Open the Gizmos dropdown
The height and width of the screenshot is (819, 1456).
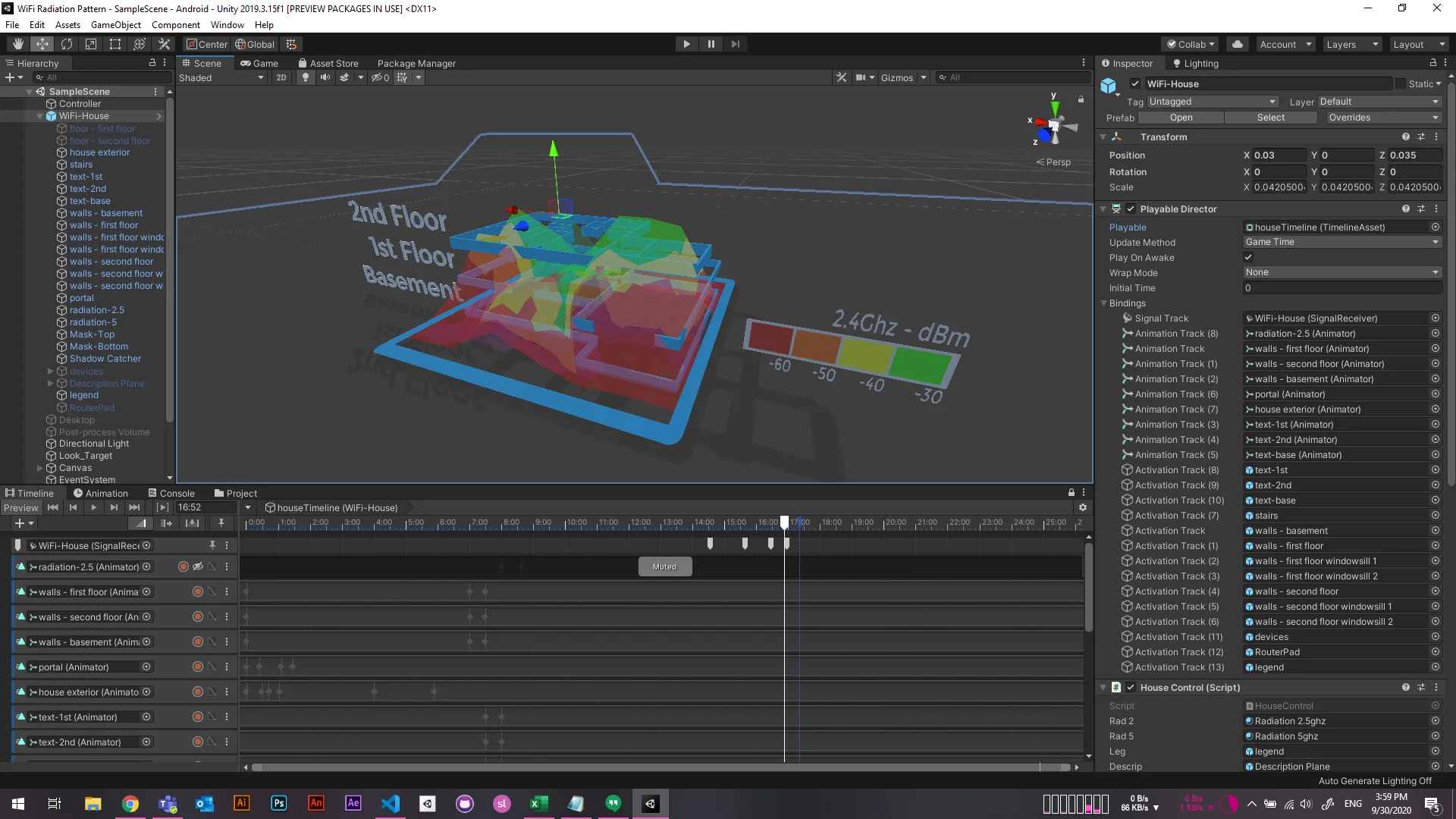904,77
